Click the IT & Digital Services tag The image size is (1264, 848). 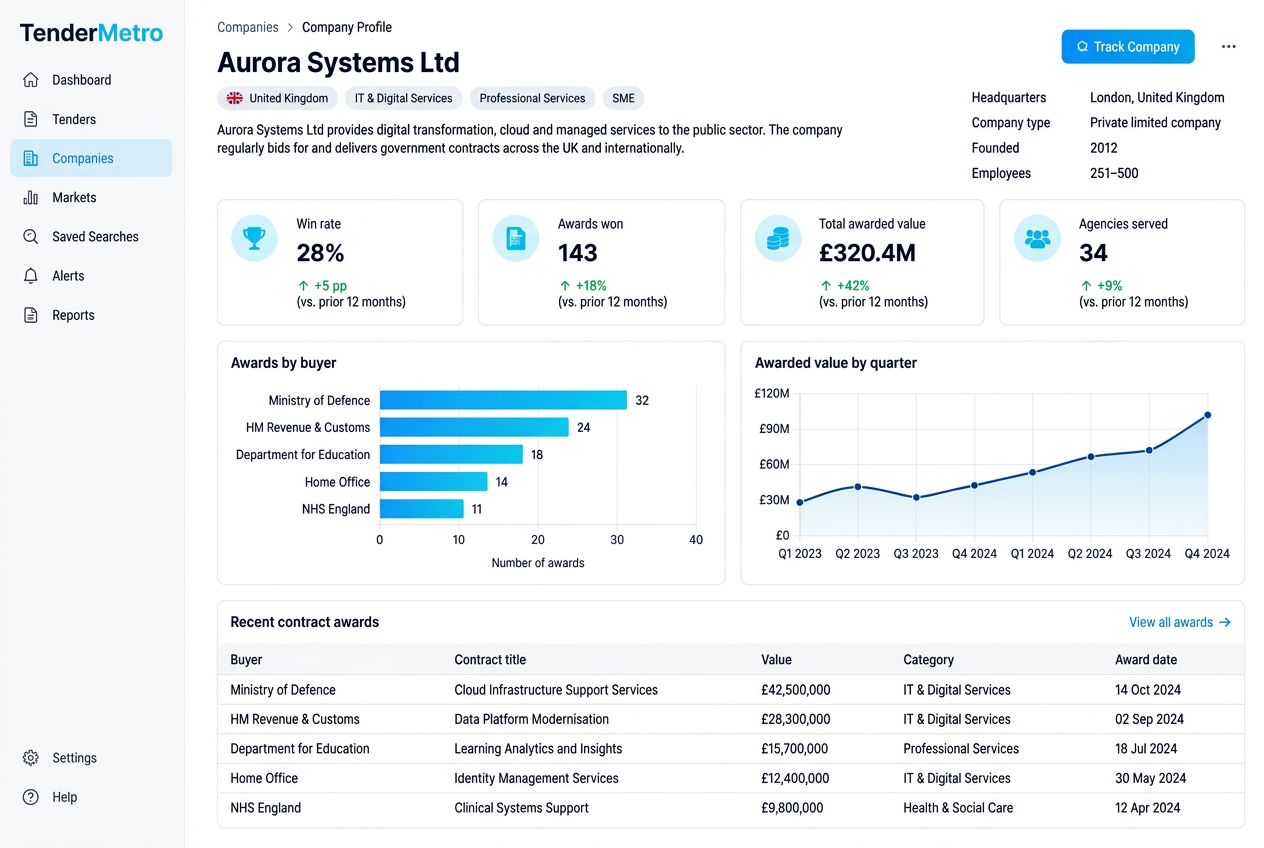404,98
